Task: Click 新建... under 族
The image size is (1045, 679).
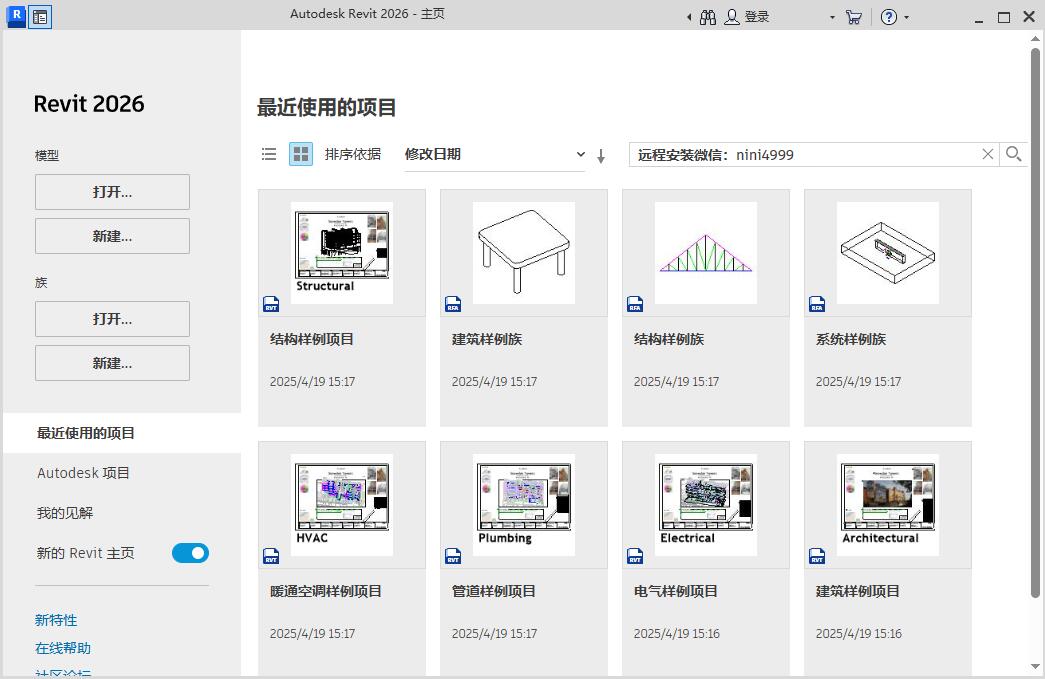Action: click(112, 363)
